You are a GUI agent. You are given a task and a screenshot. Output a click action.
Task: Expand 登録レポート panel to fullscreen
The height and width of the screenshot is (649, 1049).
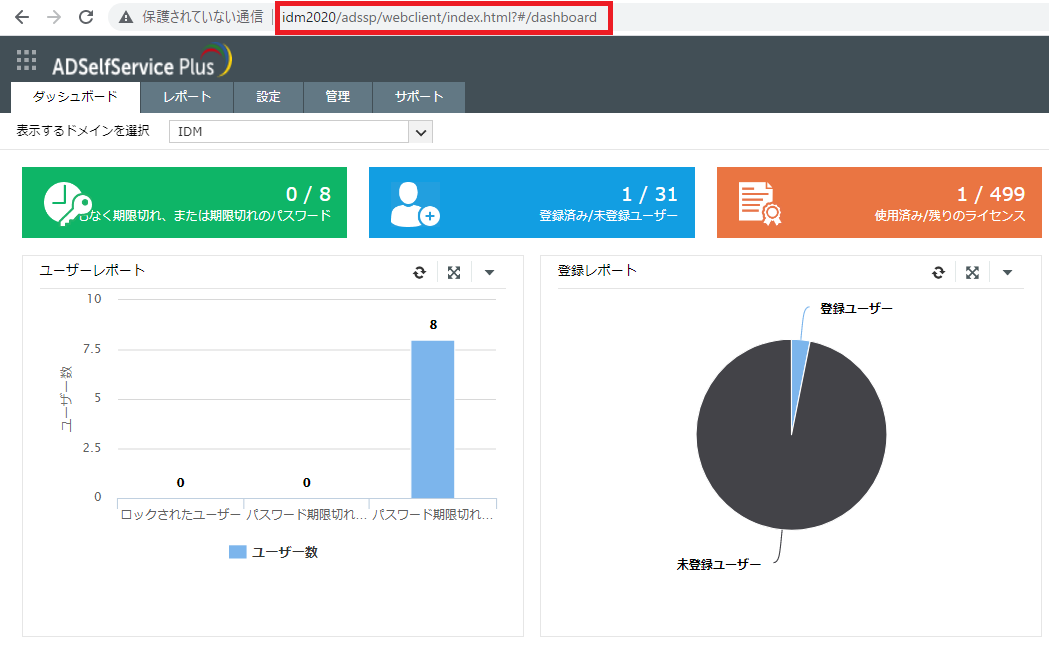pyautogui.click(x=972, y=273)
